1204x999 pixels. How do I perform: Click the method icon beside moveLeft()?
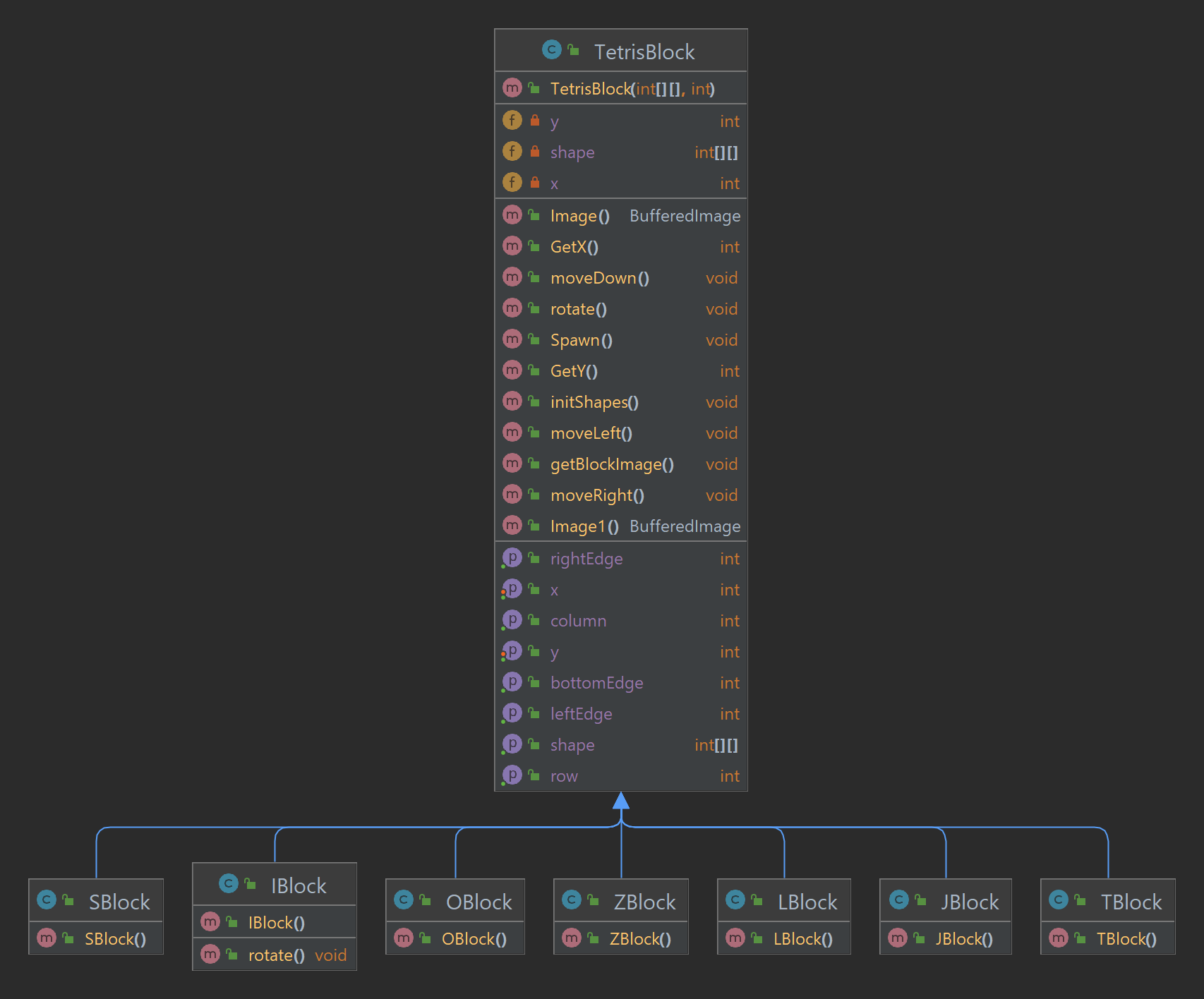click(x=512, y=432)
